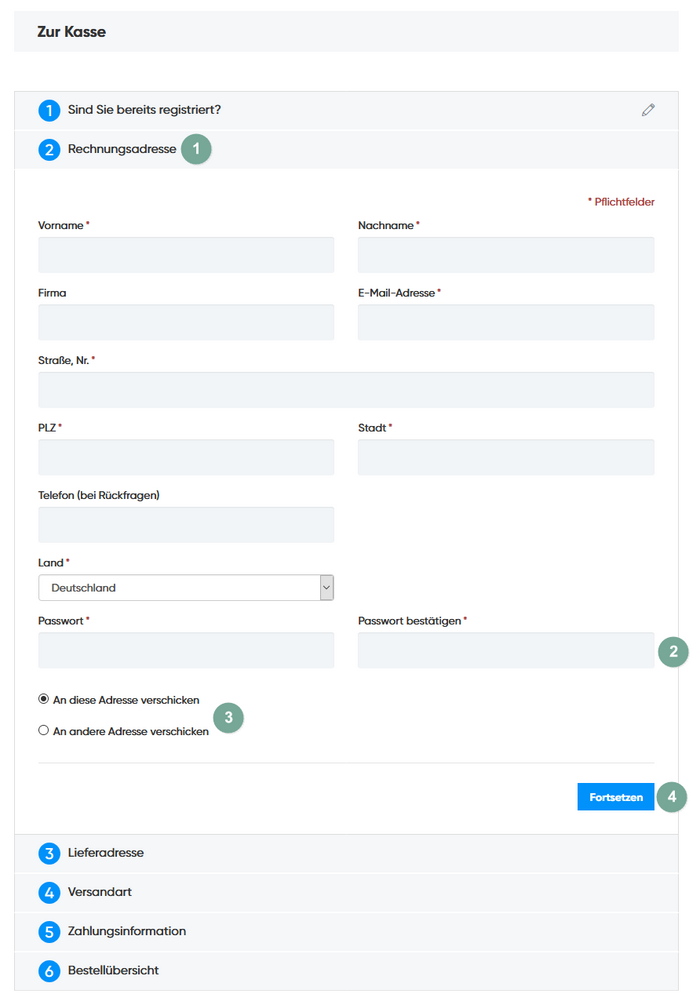Click the blue step 5 circle icon
Image resolution: width=700 pixels, height=1005 pixels.
(x=49, y=931)
